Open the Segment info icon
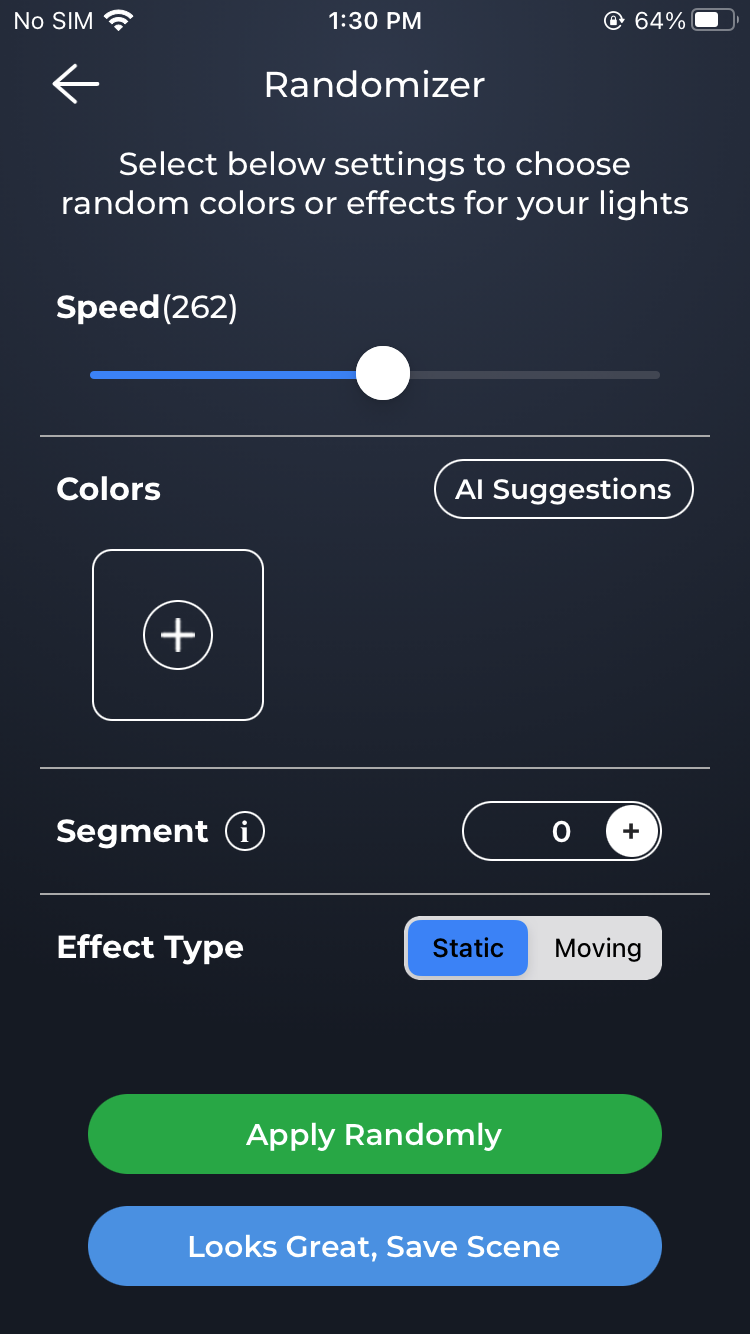750x1334 pixels. point(245,831)
